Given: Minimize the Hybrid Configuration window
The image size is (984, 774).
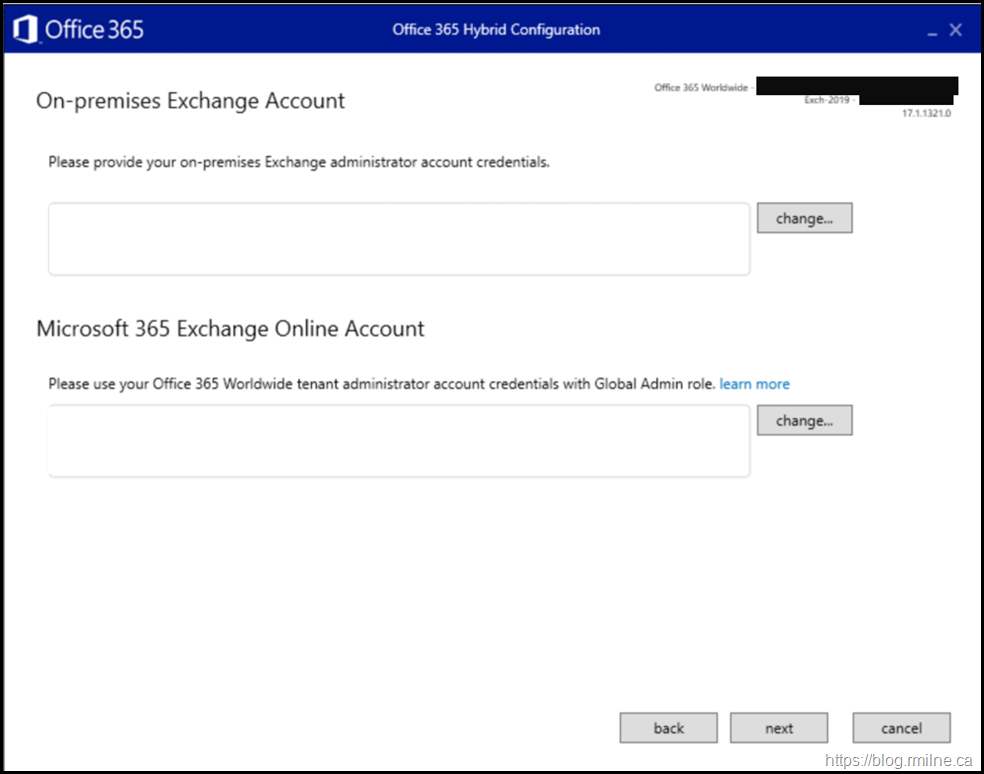Looking at the screenshot, I should 932,31.
